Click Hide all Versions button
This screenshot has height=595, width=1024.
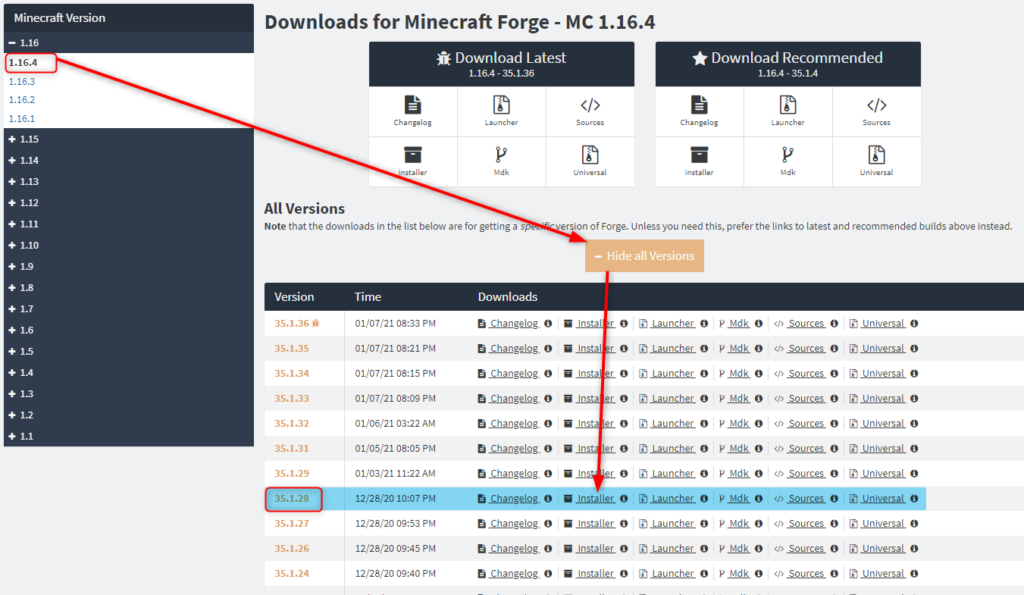645,256
